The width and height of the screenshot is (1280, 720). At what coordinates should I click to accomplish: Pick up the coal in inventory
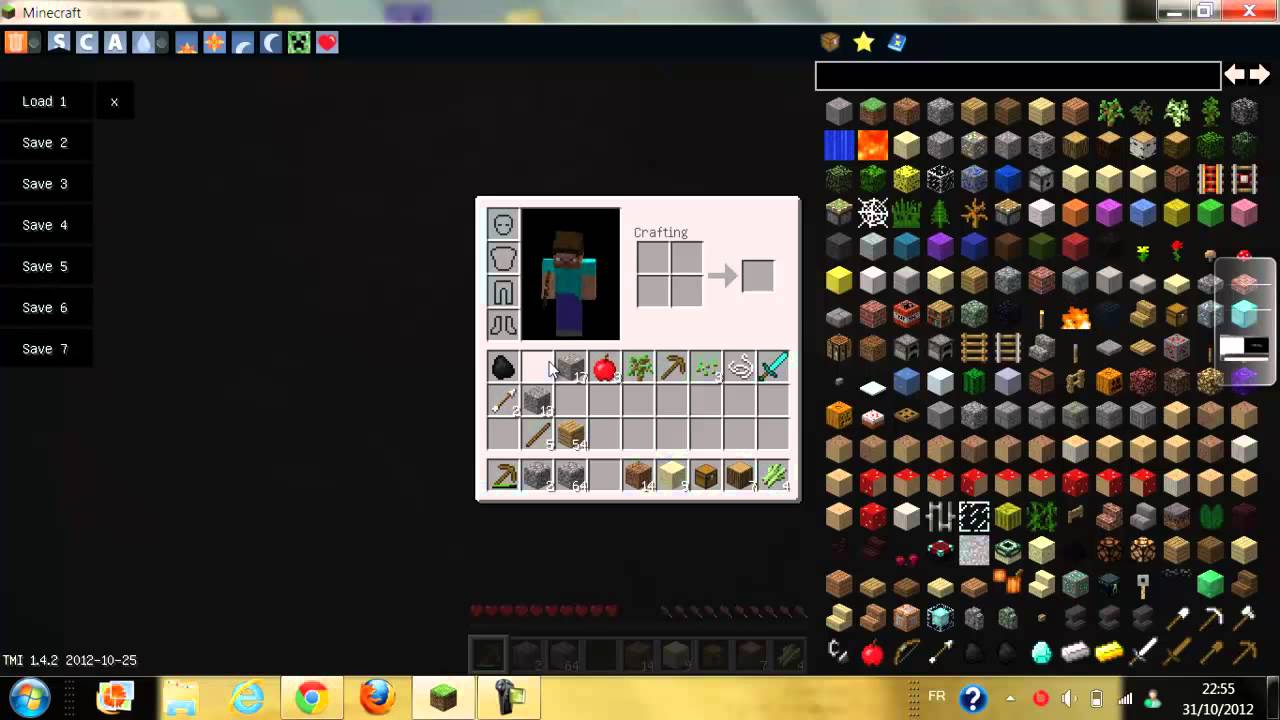tap(503, 367)
